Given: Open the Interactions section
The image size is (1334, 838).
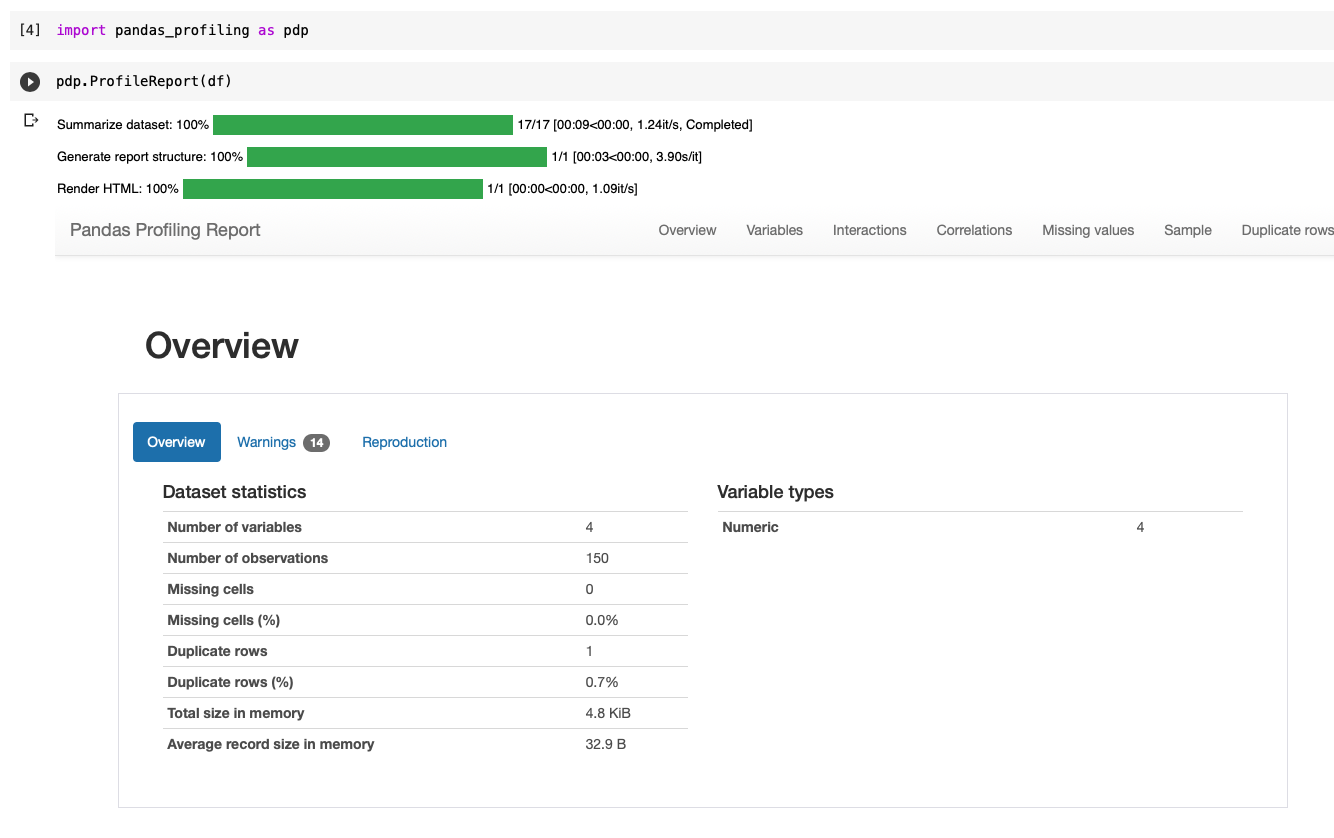Looking at the screenshot, I should click(868, 230).
